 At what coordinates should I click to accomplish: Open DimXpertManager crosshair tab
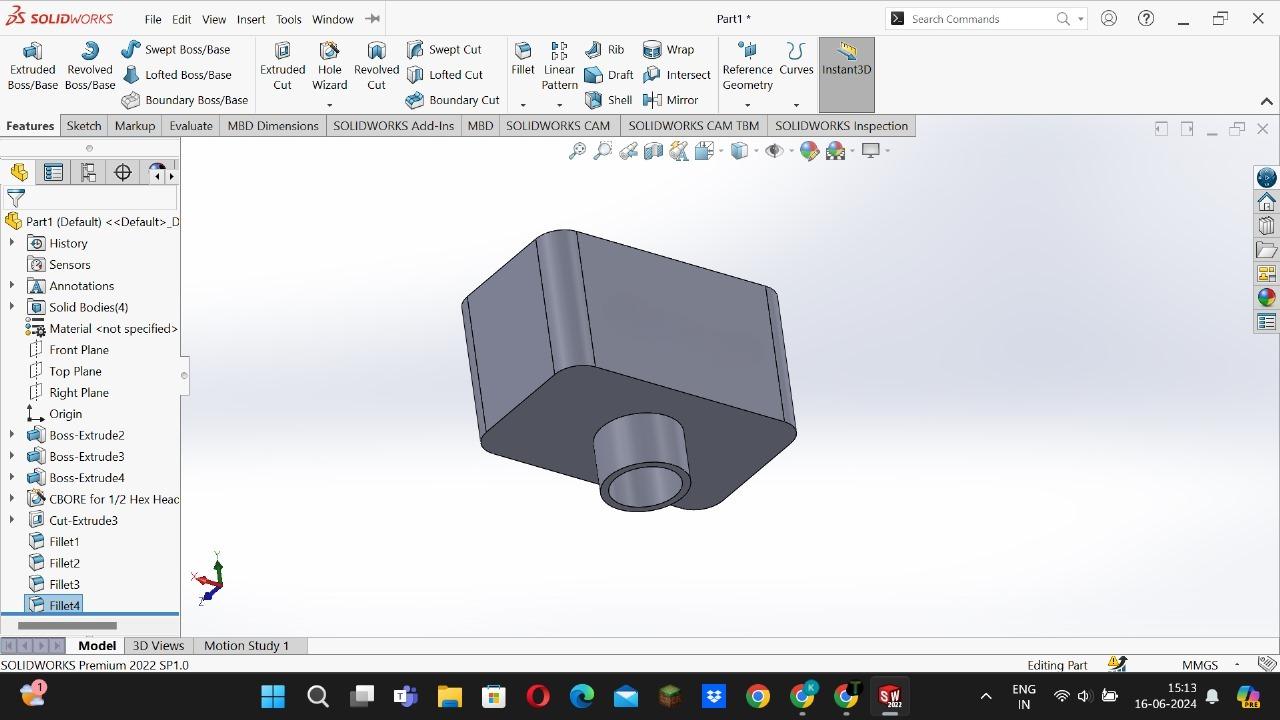[123, 173]
